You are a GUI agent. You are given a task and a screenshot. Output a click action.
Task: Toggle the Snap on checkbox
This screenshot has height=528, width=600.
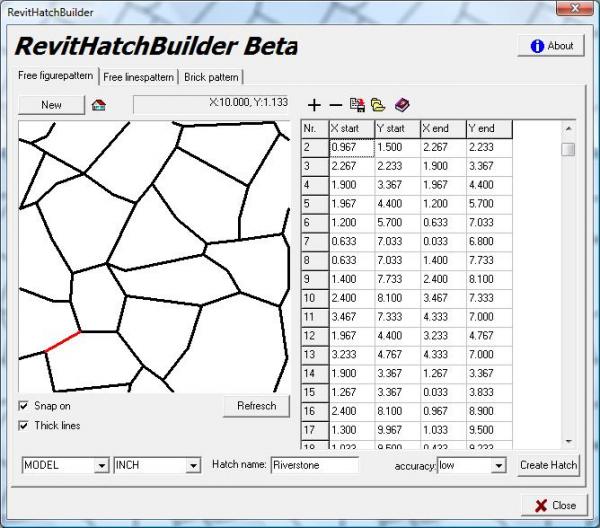coord(24,406)
